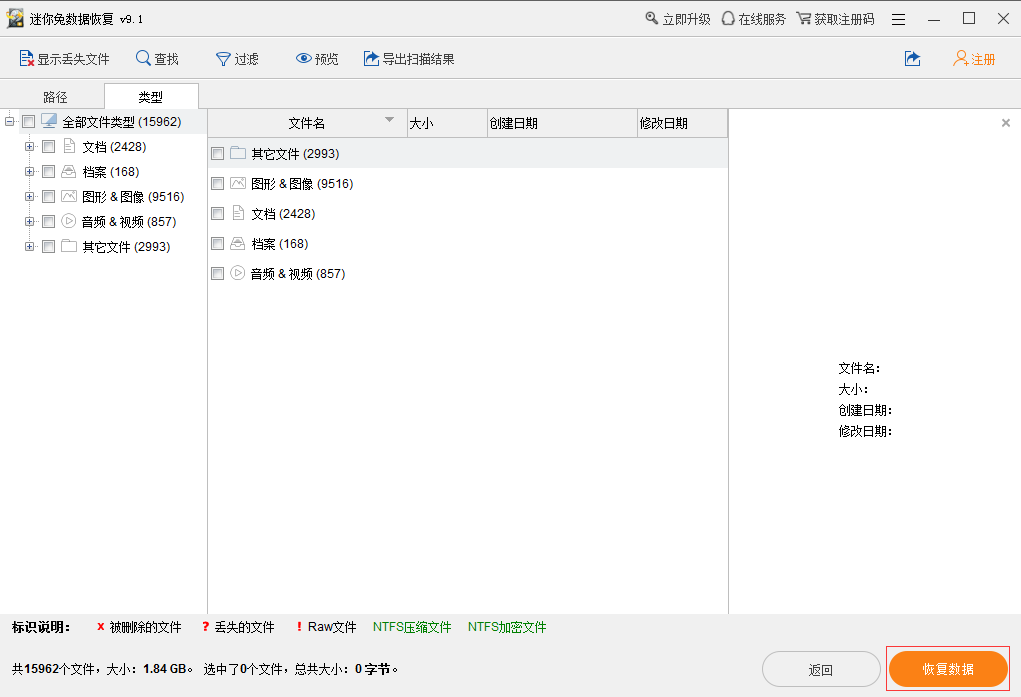Click the Upgrade Now (立即升级) key icon

tap(652, 18)
